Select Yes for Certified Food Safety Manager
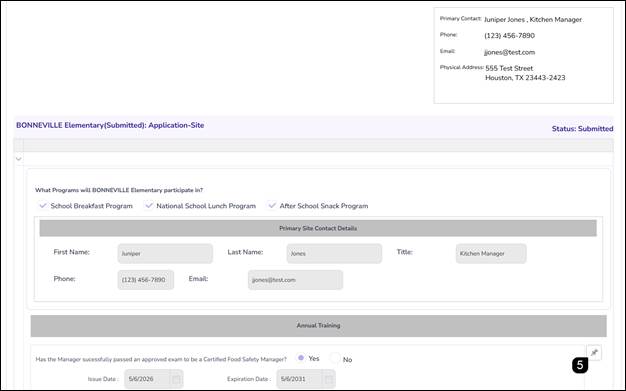 [x=301, y=358]
